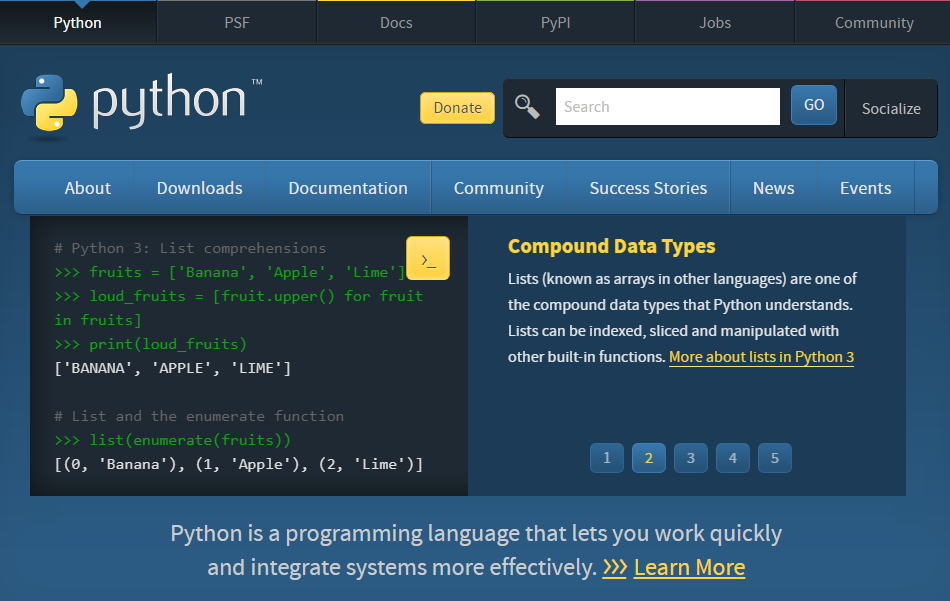This screenshot has width=950, height=601.
Task: Open the Downloads navigation menu
Action: tap(199, 188)
